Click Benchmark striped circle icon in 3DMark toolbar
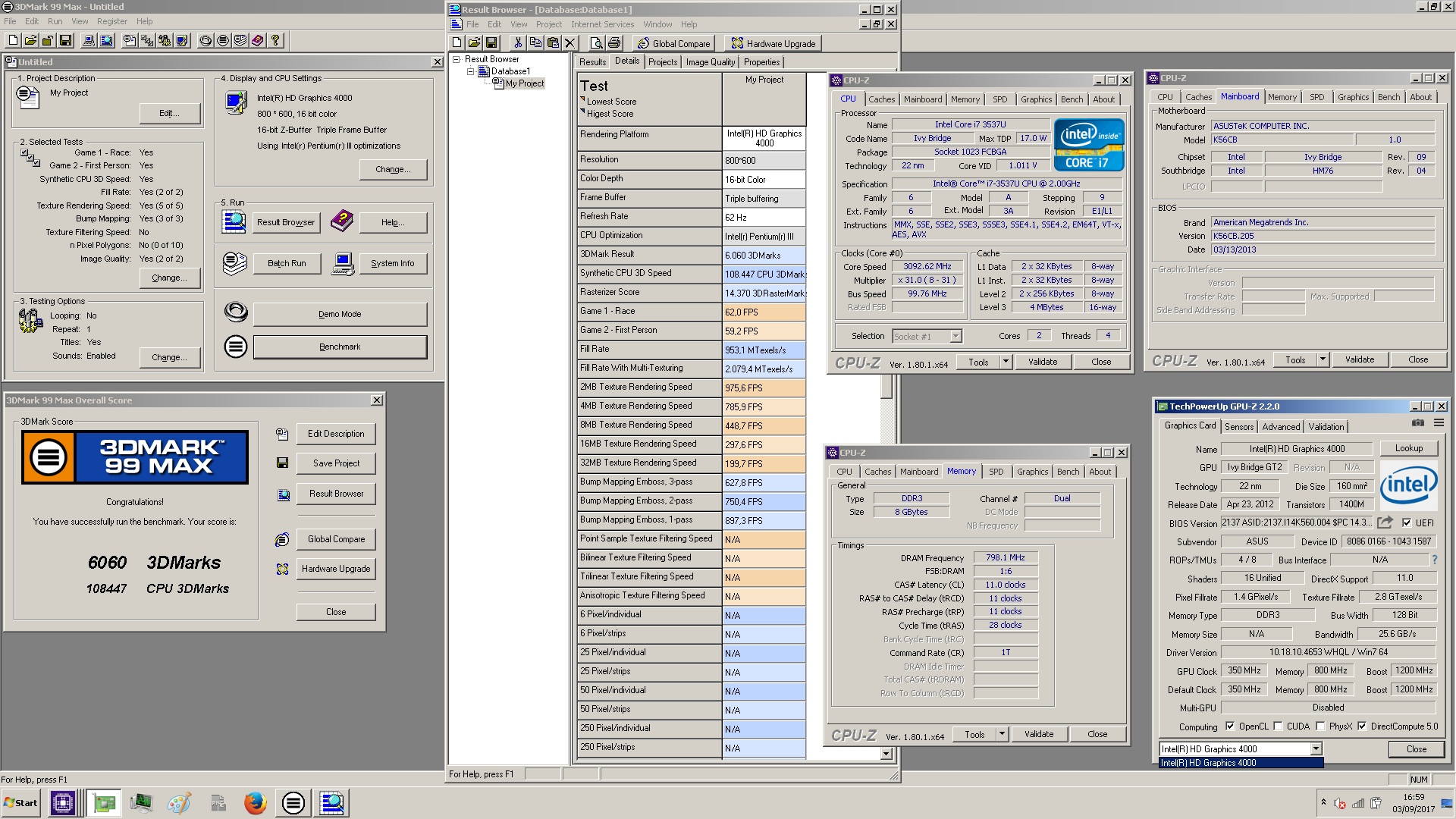 click(x=223, y=40)
